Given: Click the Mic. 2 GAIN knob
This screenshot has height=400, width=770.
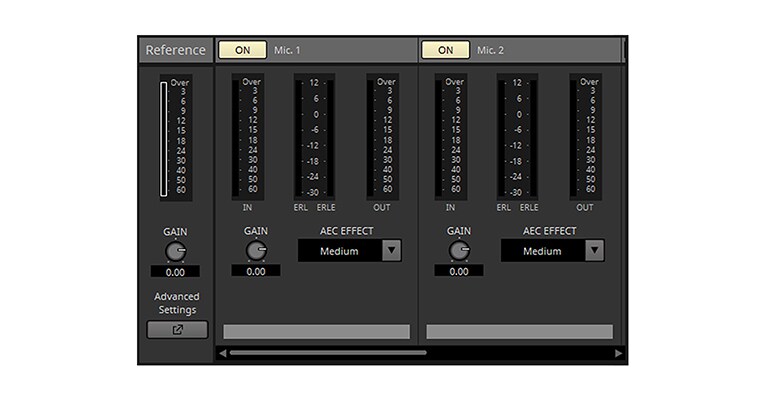Looking at the screenshot, I should 459,251.
